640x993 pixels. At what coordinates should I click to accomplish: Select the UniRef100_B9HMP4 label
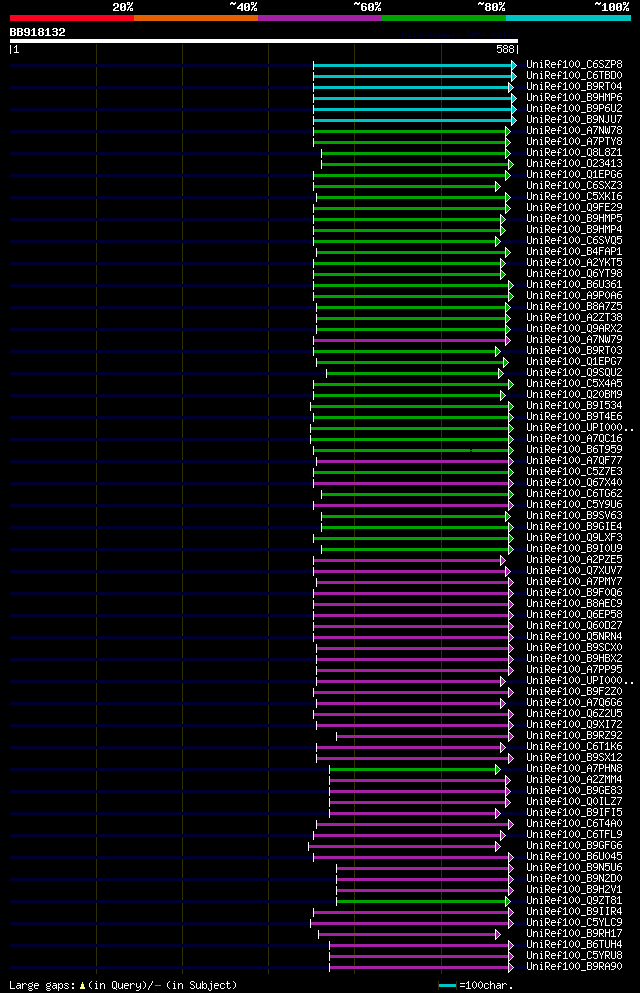[x=574, y=229]
